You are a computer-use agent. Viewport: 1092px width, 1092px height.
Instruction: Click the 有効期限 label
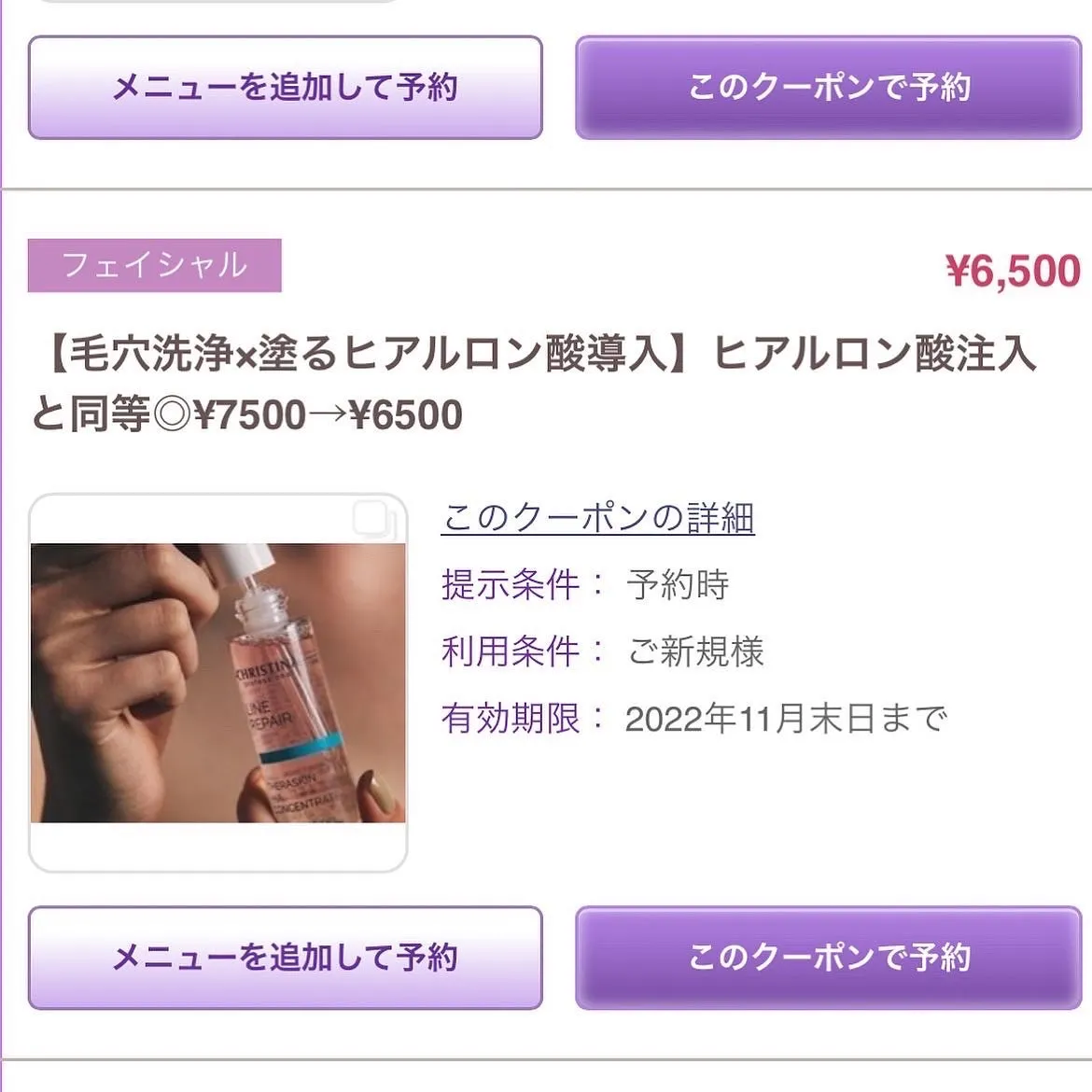pos(511,719)
